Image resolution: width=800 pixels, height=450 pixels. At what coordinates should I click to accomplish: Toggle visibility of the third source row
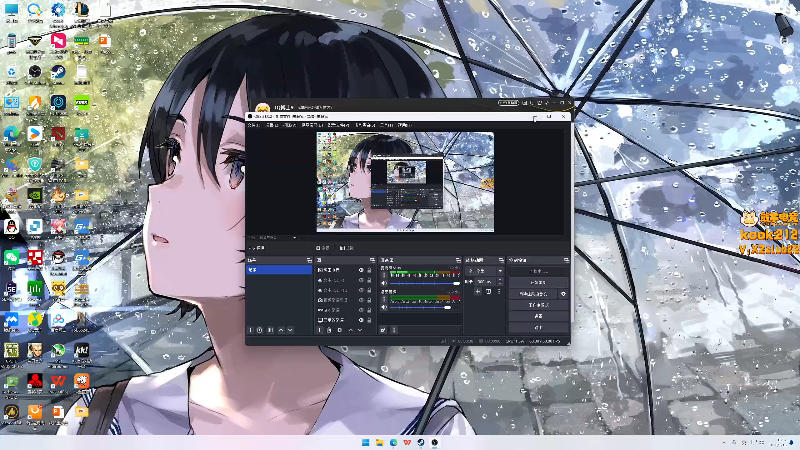point(361,290)
